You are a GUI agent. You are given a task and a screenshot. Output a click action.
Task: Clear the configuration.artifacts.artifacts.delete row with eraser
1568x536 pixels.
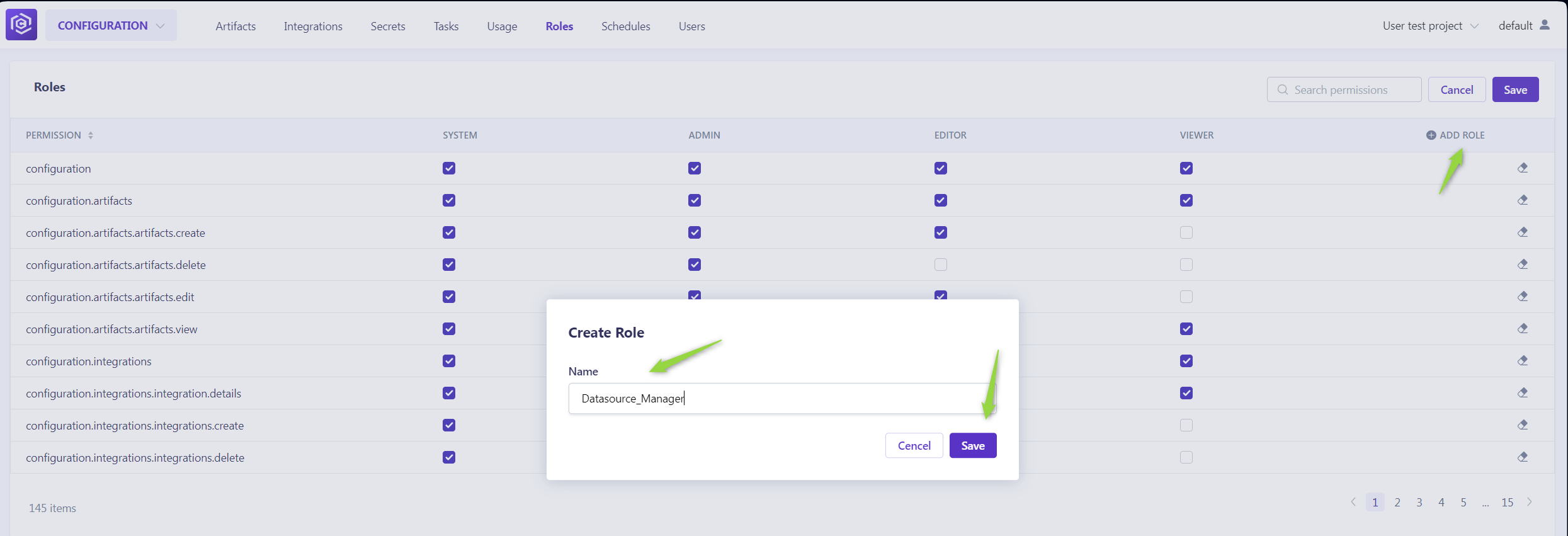pos(1522,265)
